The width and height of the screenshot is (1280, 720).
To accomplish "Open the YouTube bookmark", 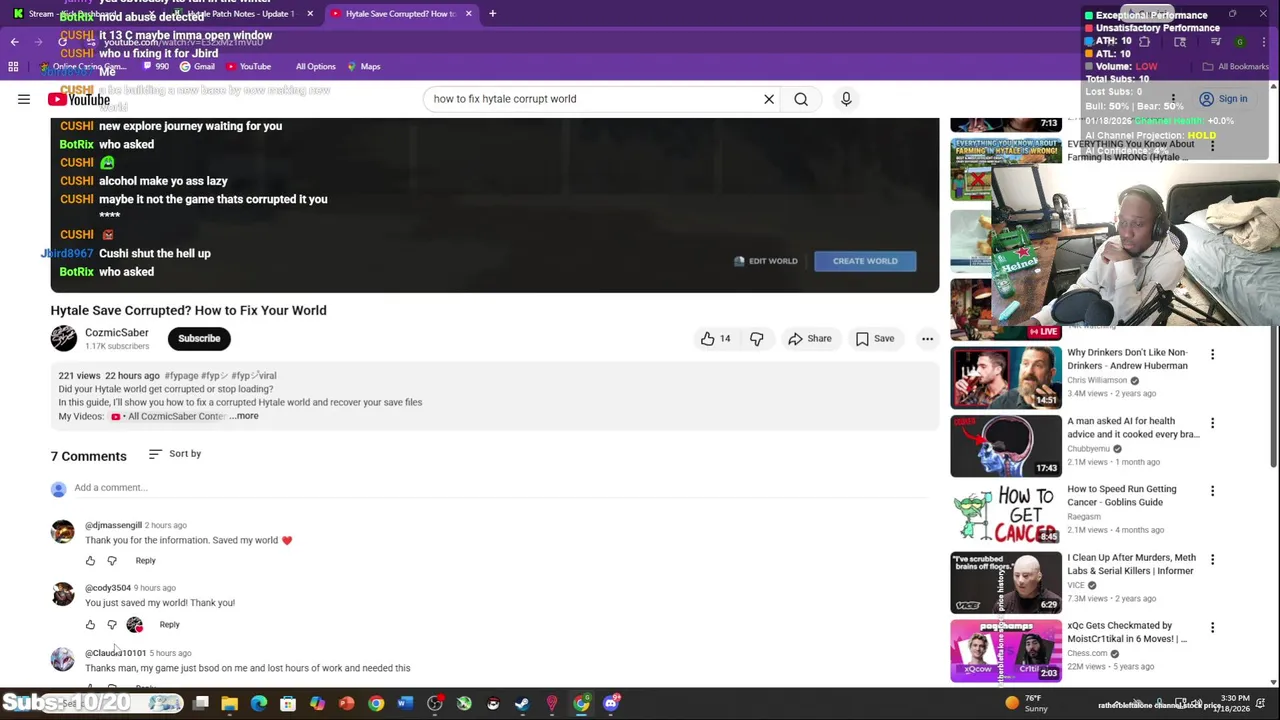I will [248, 67].
